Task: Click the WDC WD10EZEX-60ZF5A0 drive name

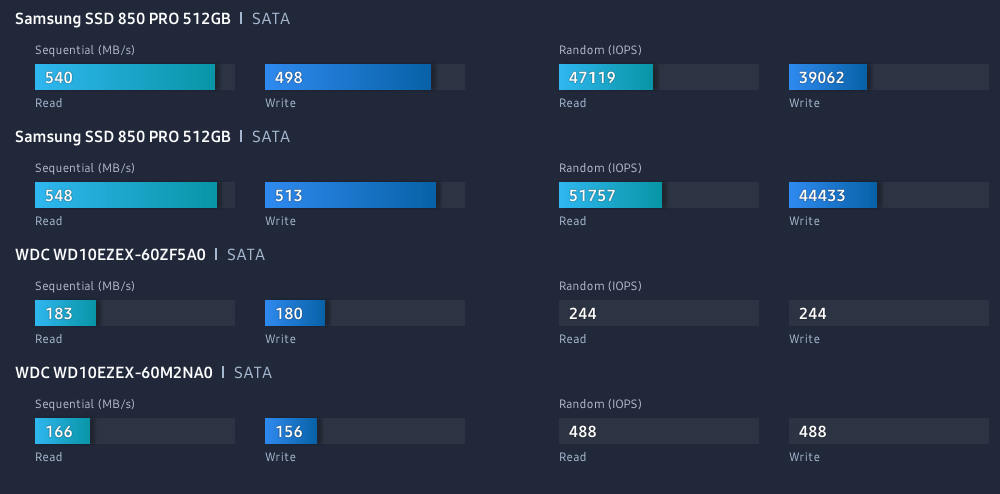Action: [x=111, y=255]
